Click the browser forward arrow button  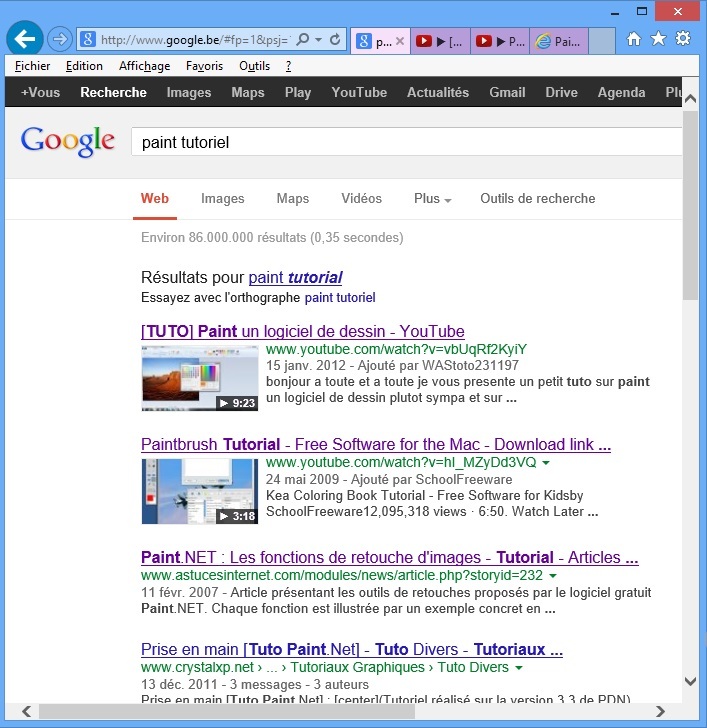pyautogui.click(x=60, y=39)
